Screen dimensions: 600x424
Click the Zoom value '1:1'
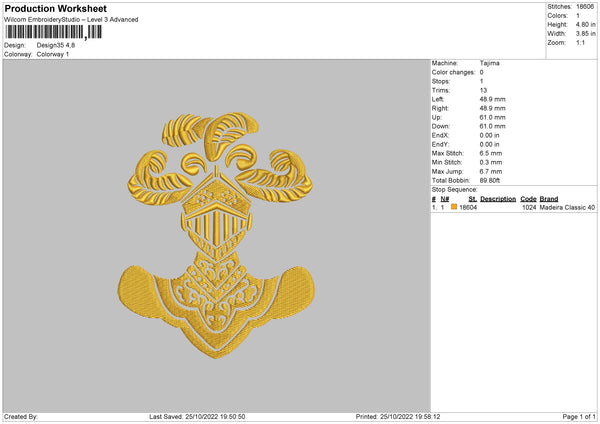580,43
